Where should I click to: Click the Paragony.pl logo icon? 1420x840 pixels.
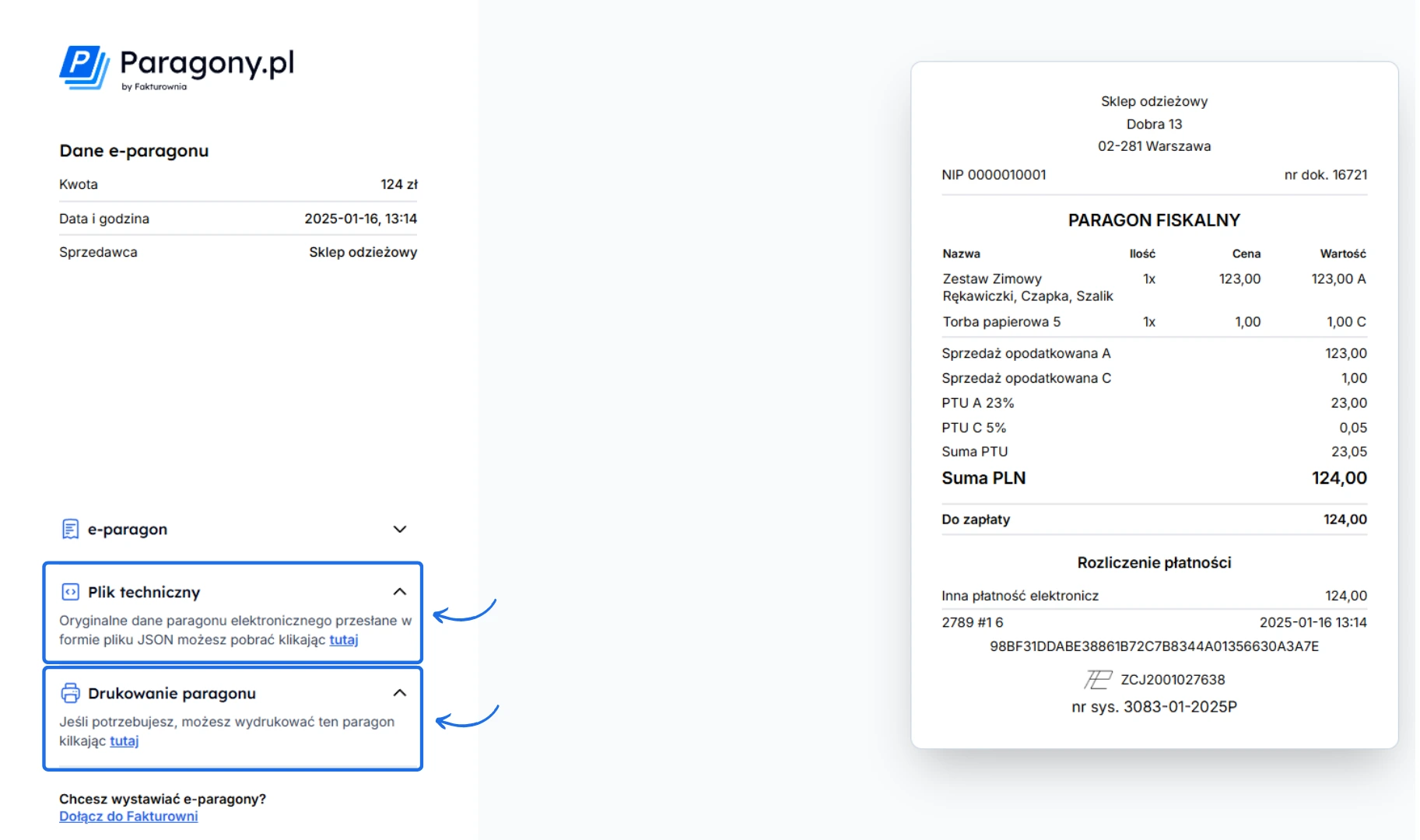coord(84,67)
